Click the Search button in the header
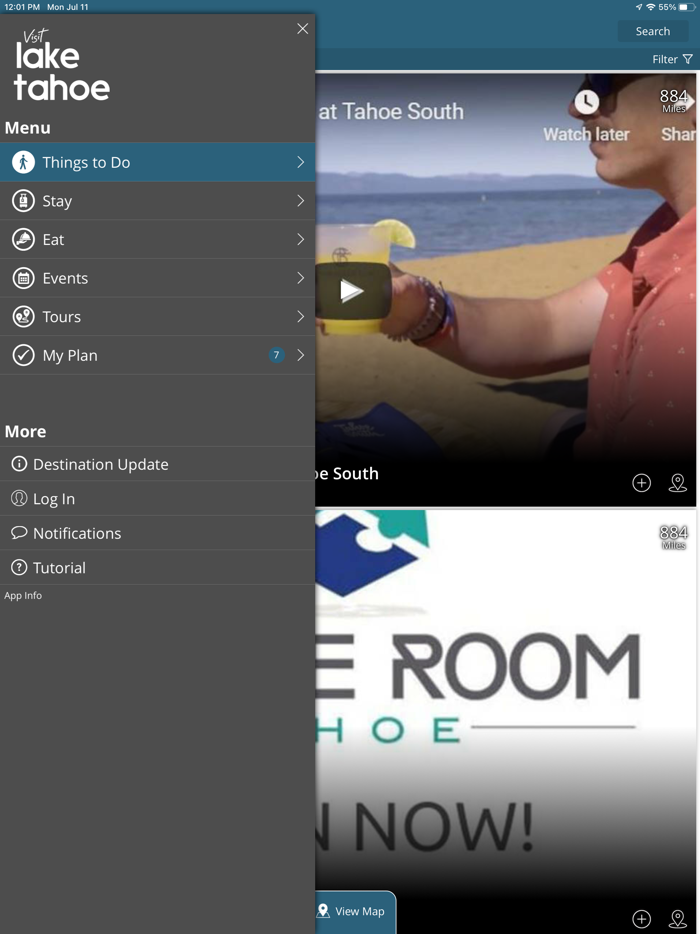Image resolution: width=700 pixels, height=934 pixels. 652,32
